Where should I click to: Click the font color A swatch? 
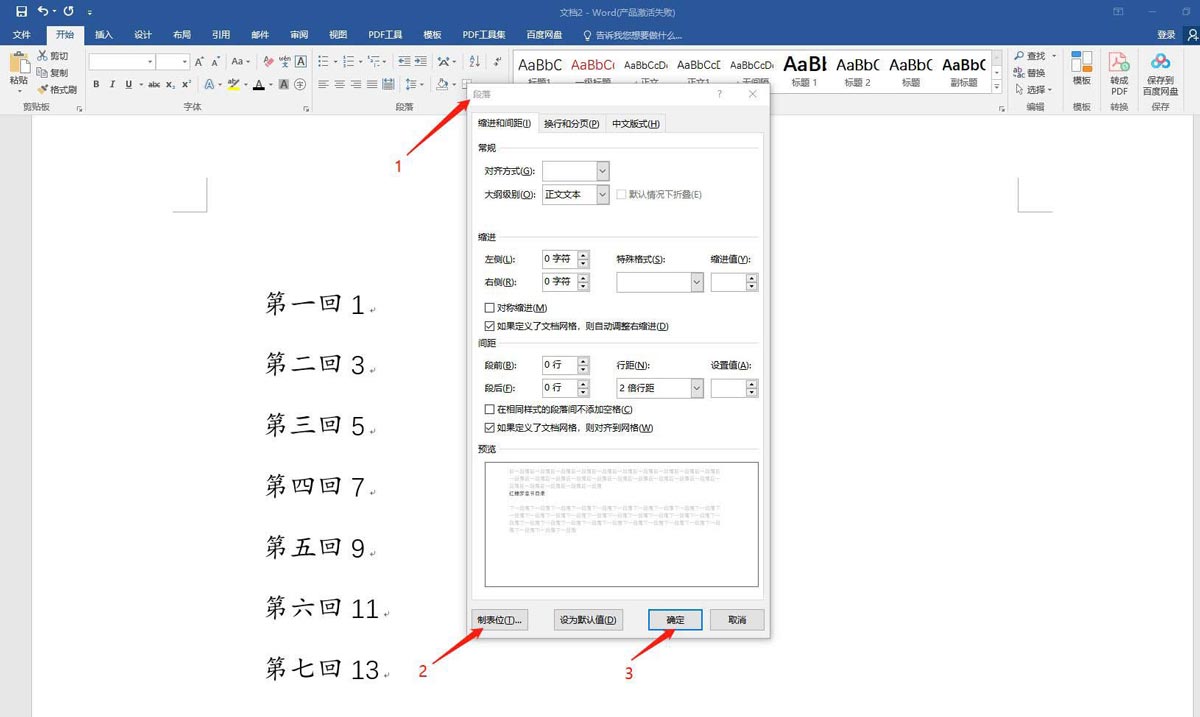(258, 85)
